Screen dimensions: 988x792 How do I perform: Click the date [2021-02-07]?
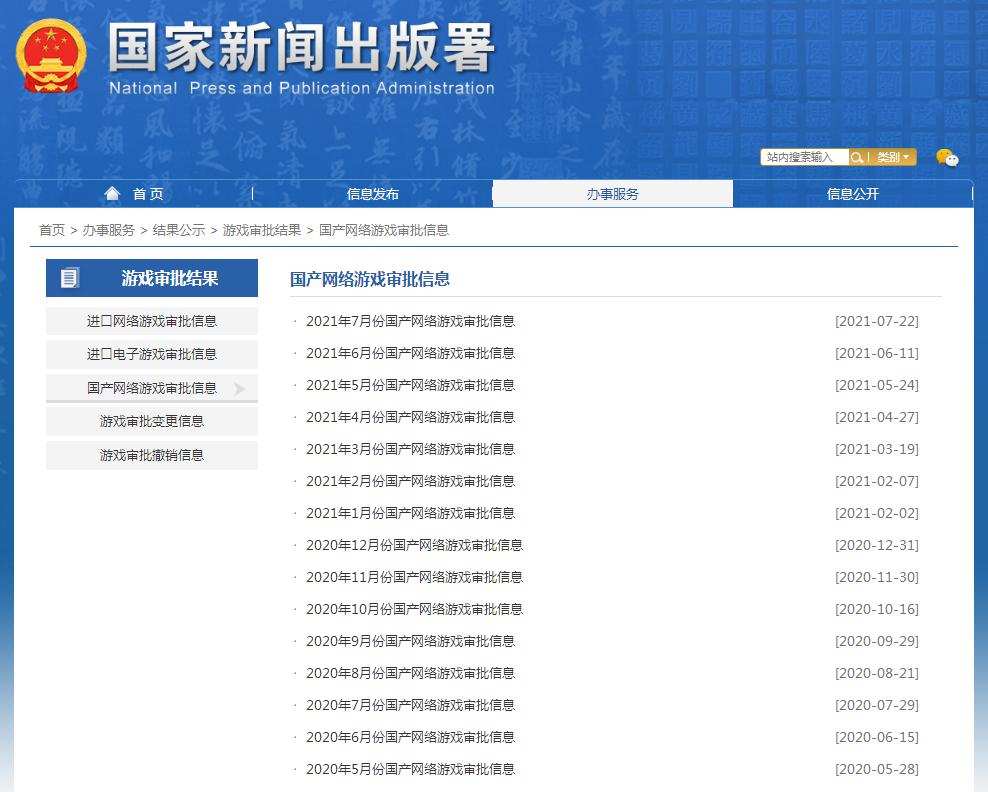pyautogui.click(x=876, y=481)
